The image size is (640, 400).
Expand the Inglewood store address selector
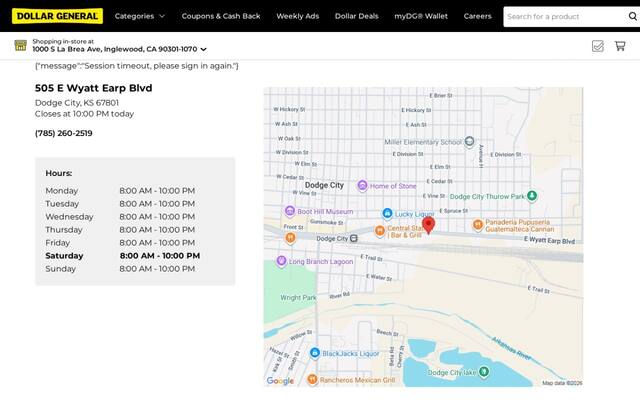tap(120, 49)
